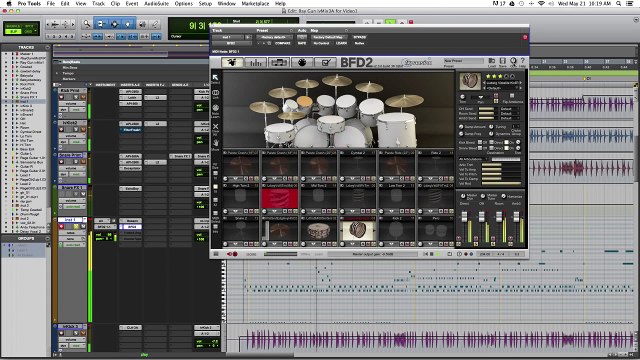Image resolution: width=640 pixels, height=360 pixels.
Task: Click the selected kick drum thumbnail slot
Action: tap(358, 231)
